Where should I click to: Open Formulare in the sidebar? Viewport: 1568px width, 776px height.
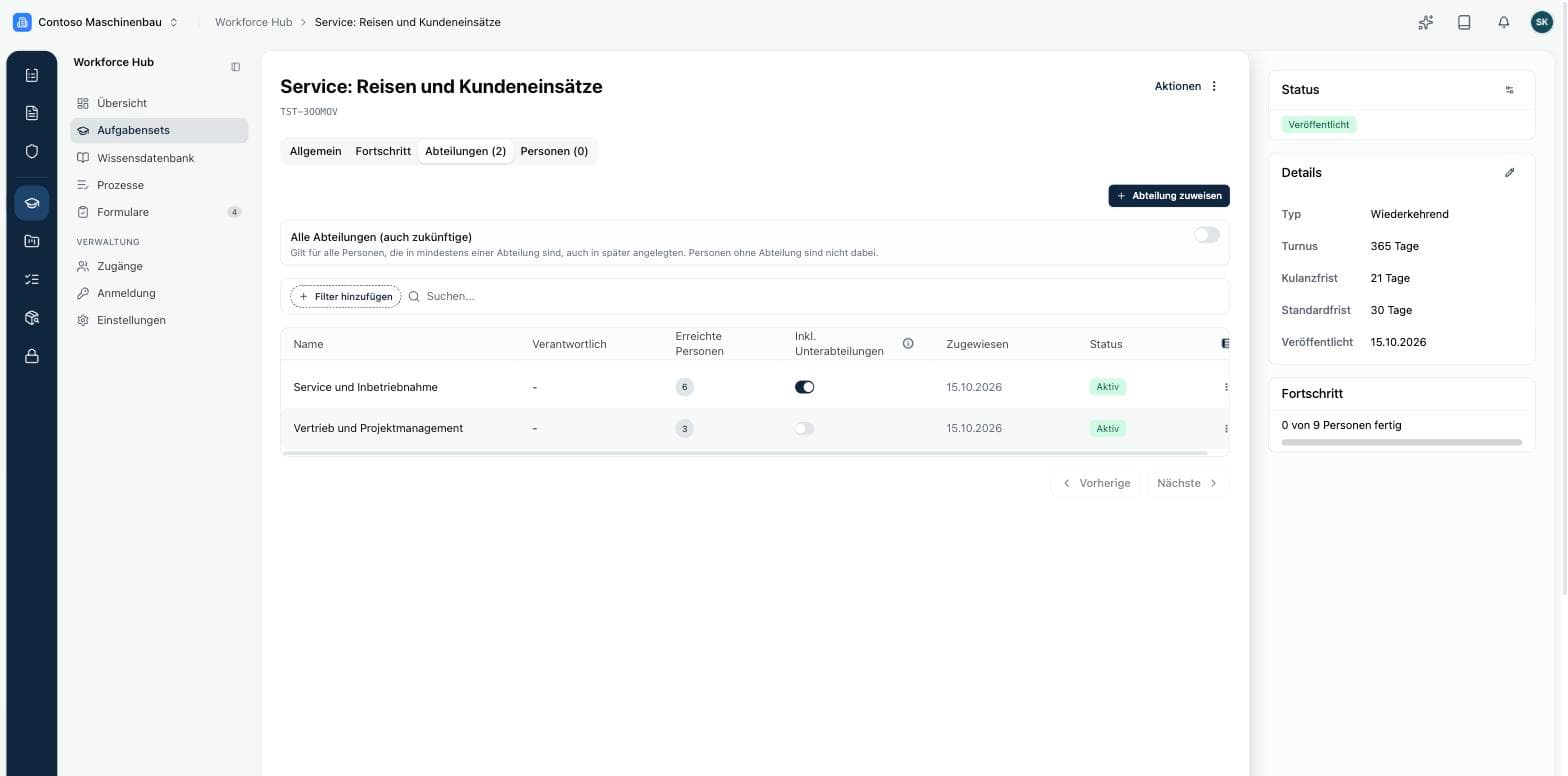[x=159, y=212]
